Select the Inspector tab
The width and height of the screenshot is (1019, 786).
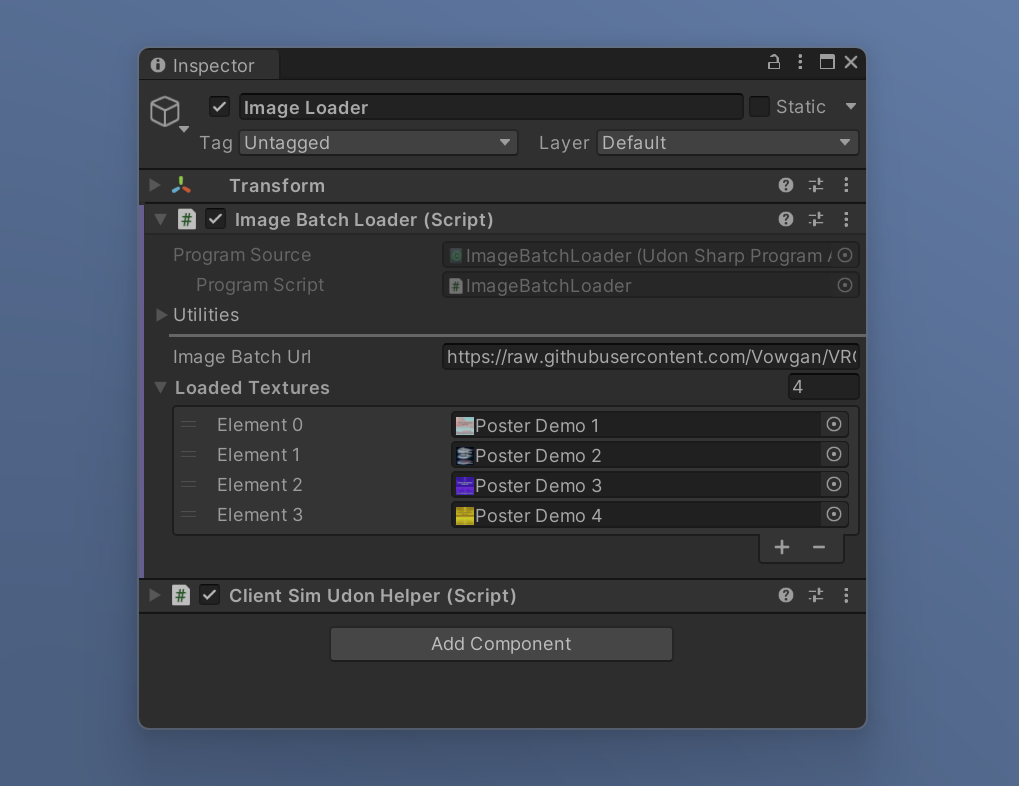tap(204, 66)
